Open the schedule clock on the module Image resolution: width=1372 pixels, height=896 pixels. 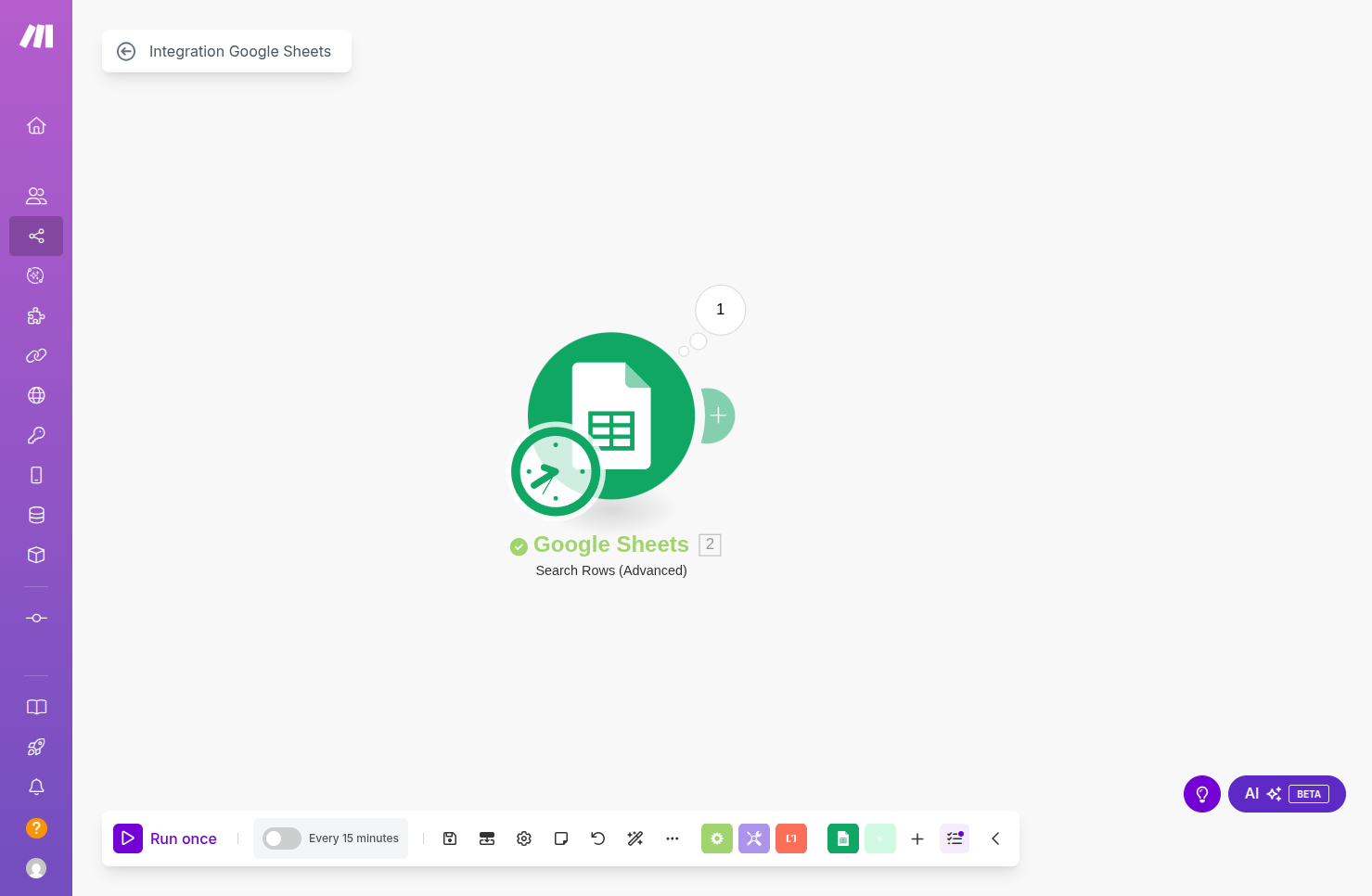coord(556,471)
